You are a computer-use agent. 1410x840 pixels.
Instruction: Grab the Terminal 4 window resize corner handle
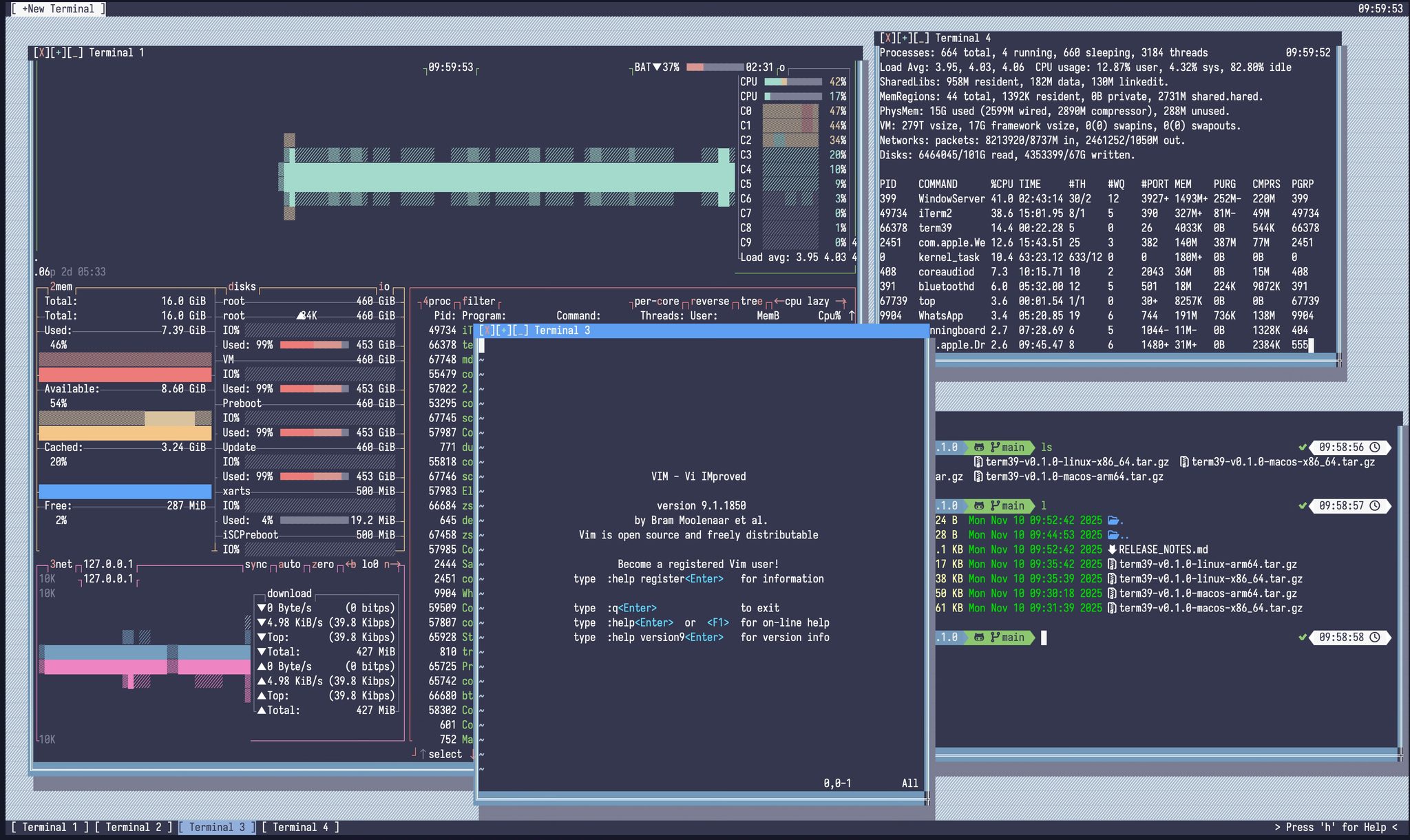click(x=1339, y=359)
